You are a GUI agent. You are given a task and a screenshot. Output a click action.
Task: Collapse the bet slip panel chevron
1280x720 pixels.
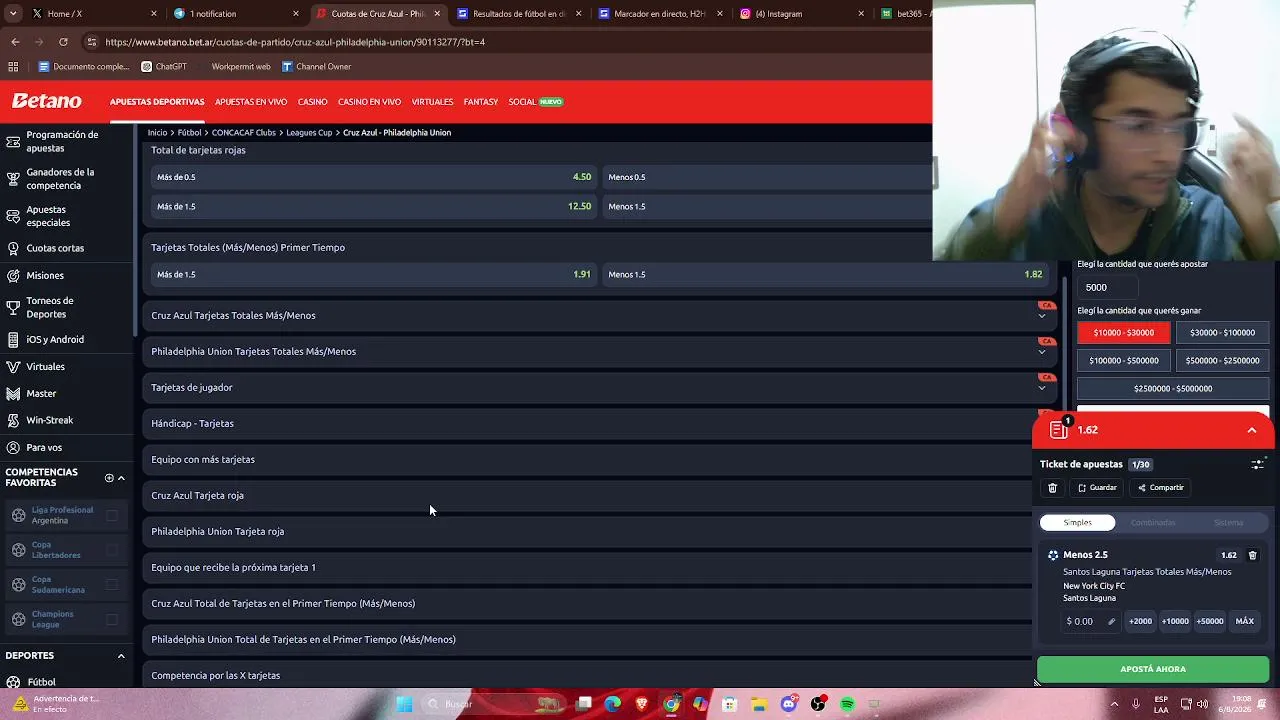(1251, 430)
